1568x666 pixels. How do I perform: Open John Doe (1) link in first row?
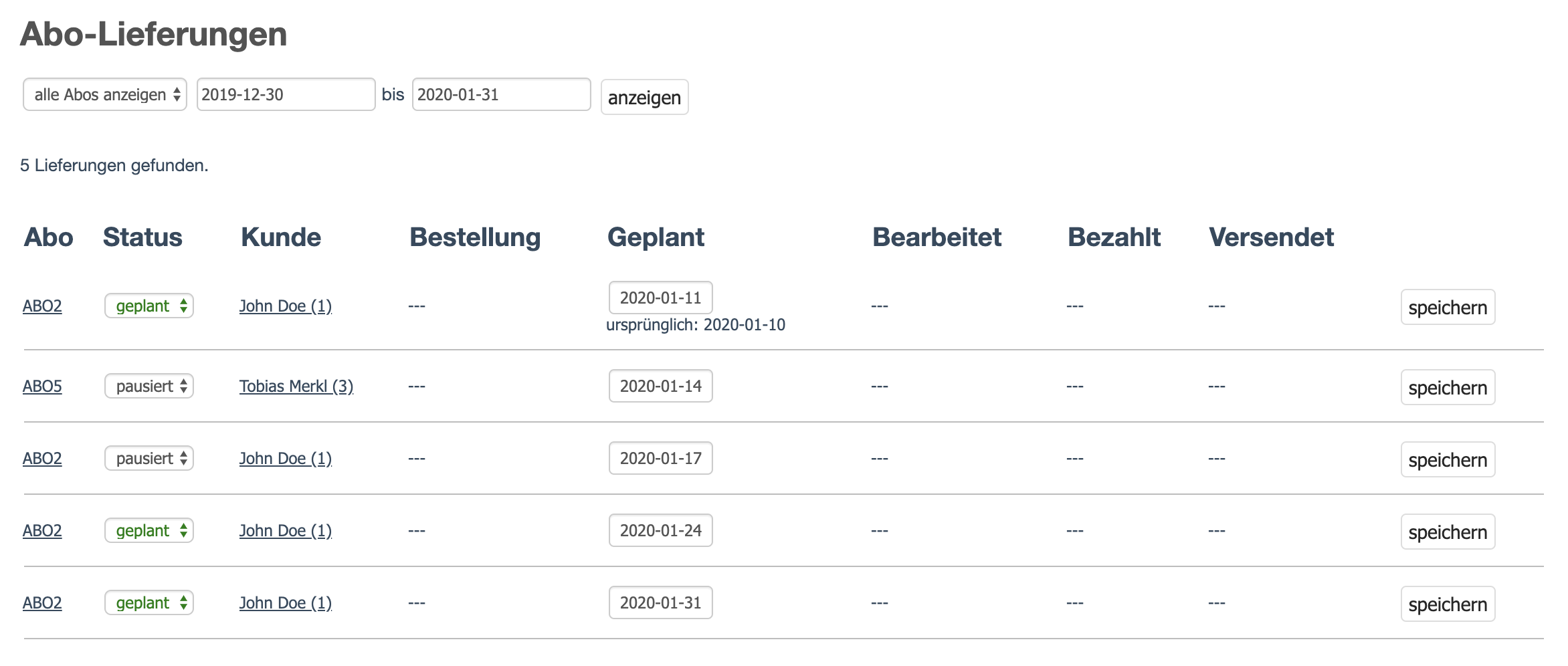tap(286, 306)
